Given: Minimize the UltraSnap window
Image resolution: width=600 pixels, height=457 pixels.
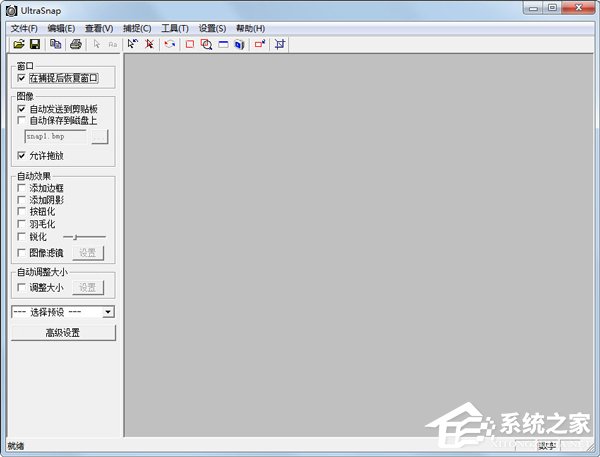Looking at the screenshot, I should [x=534, y=8].
